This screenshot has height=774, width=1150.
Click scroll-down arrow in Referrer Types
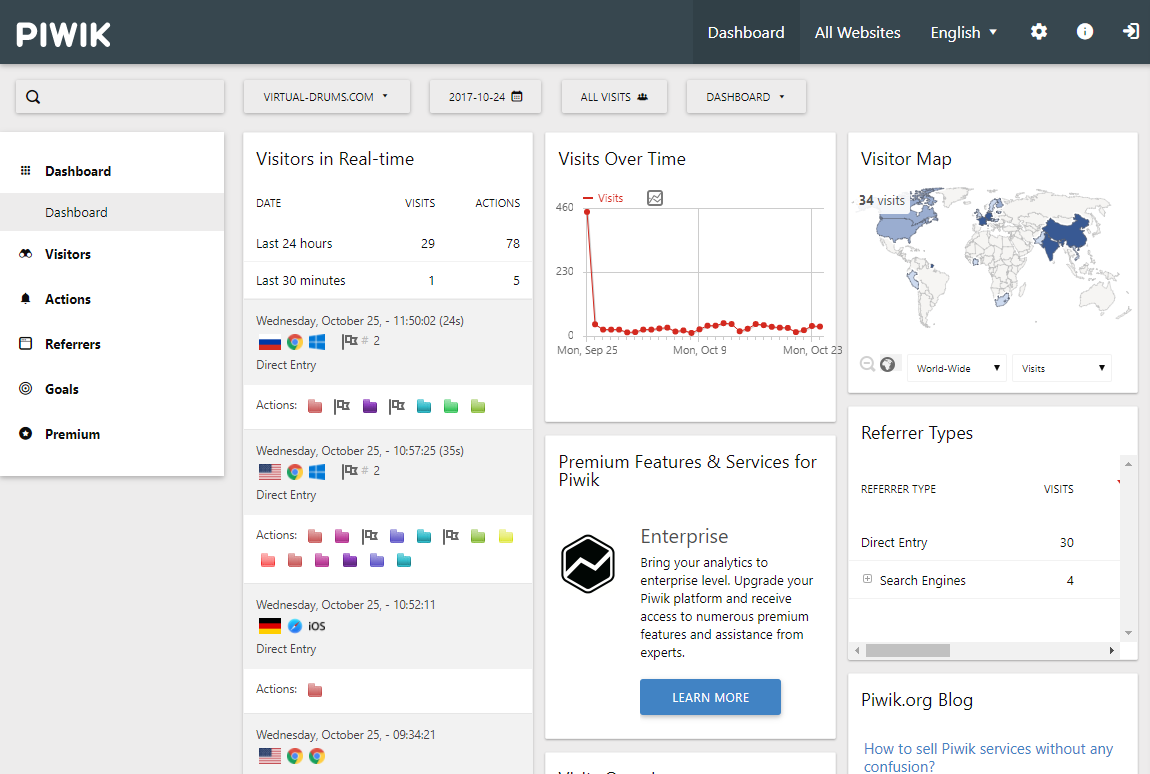point(1128,633)
